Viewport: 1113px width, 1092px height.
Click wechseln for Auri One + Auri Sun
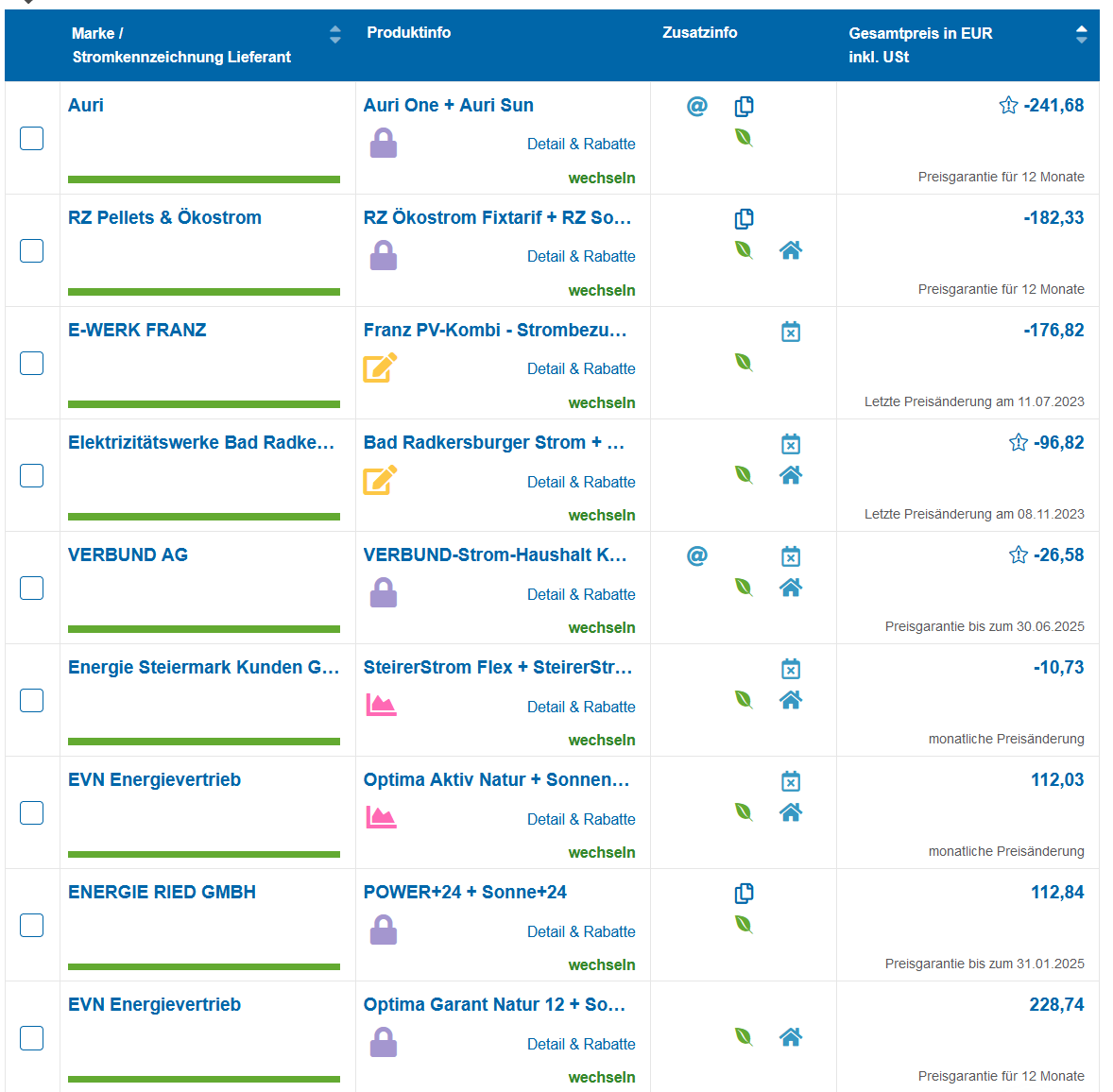(x=601, y=179)
